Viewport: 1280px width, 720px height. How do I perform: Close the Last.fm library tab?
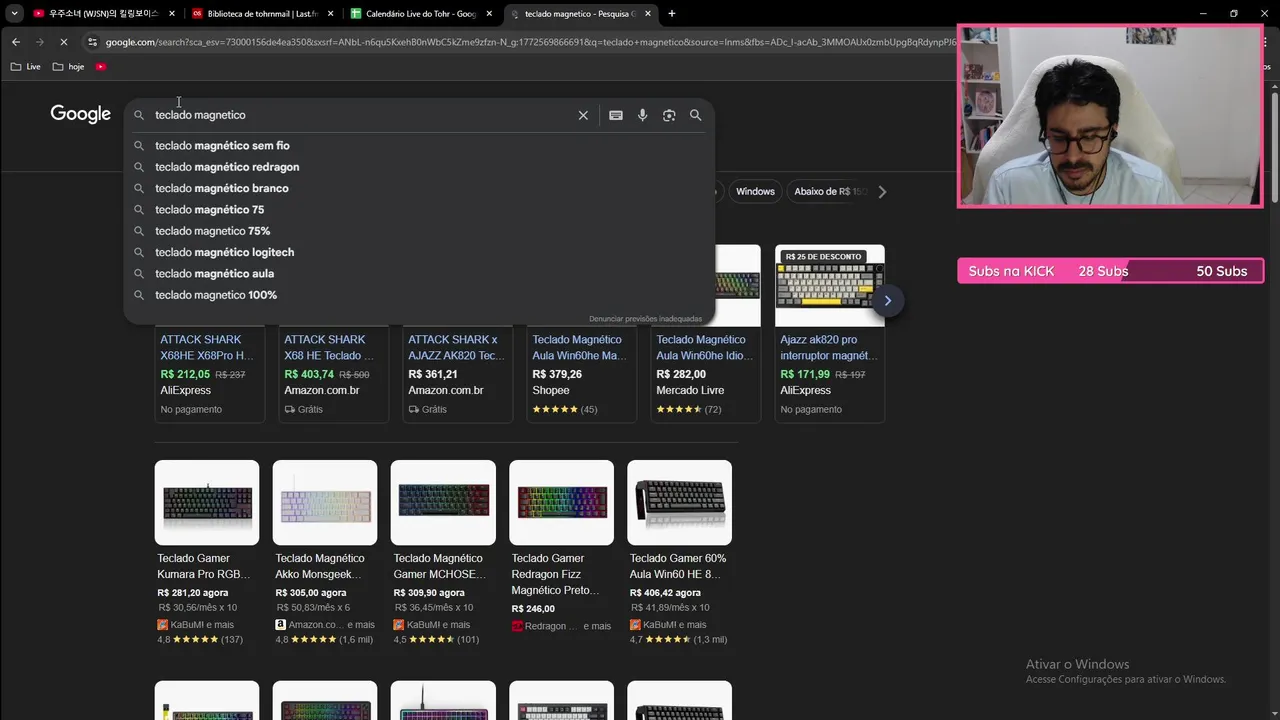point(330,13)
